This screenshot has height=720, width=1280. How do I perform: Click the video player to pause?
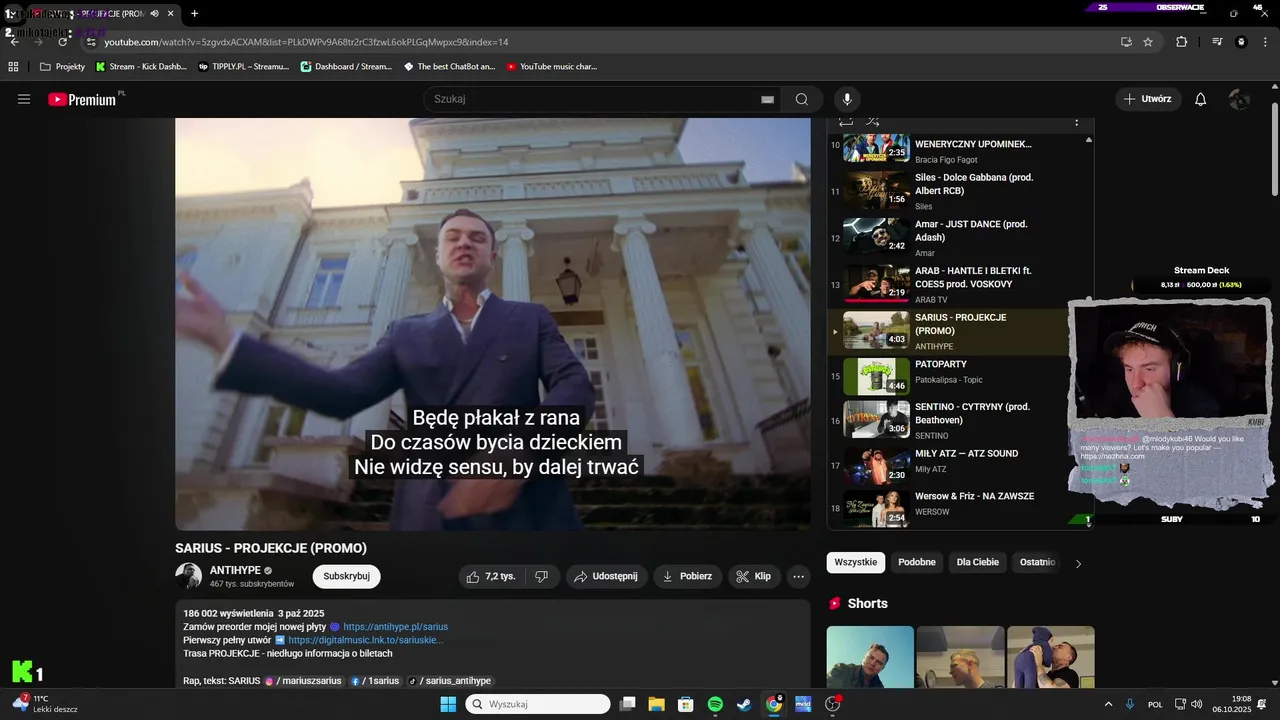(x=493, y=323)
